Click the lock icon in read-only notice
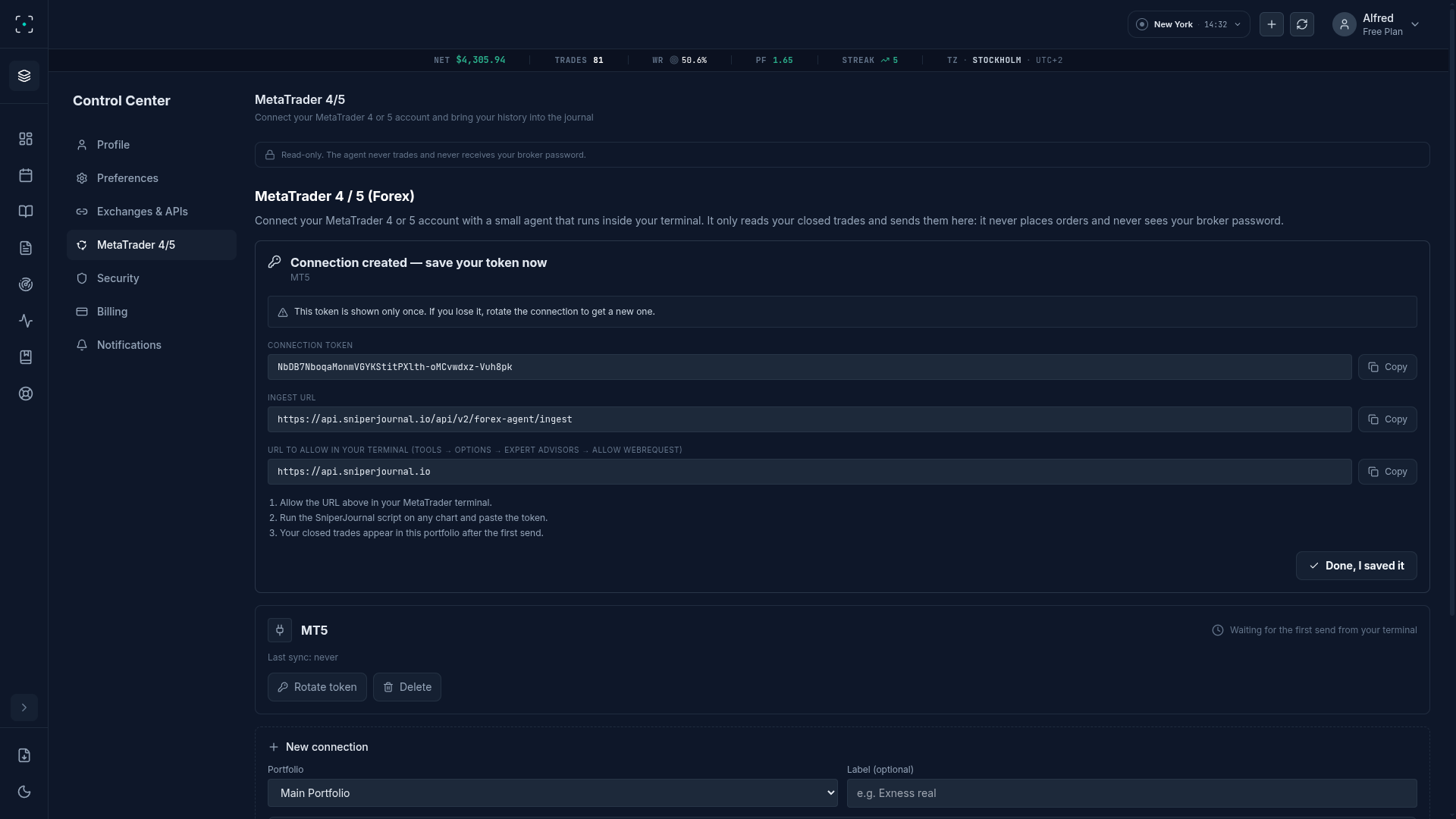1456x819 pixels. click(x=270, y=155)
